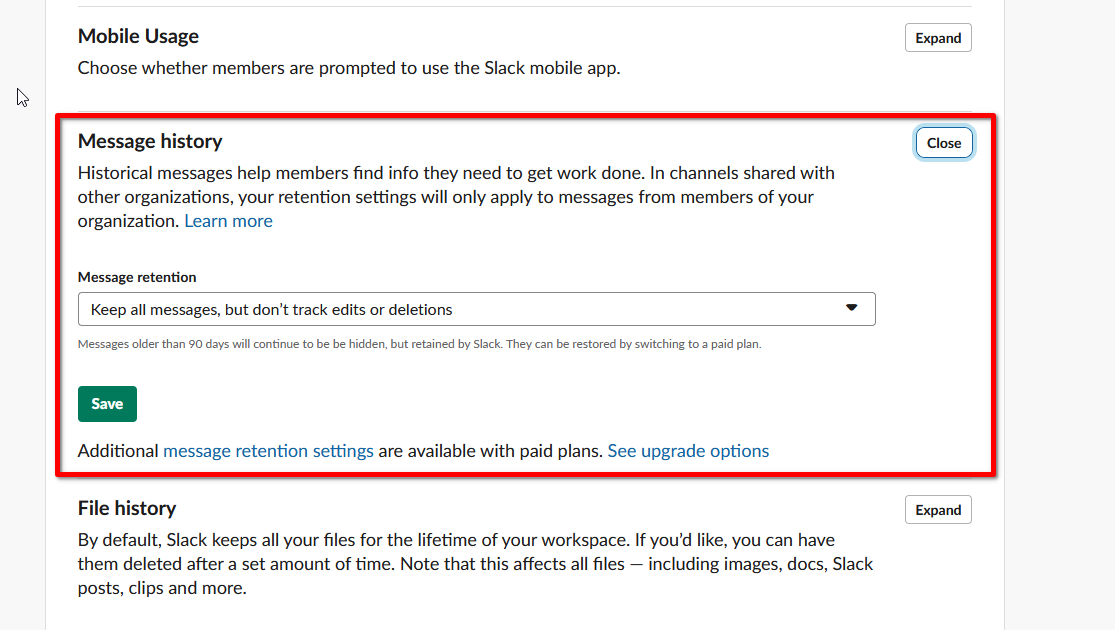Screen dimensions: 1115x630
Task: Save the message retention setting
Action: point(107,404)
